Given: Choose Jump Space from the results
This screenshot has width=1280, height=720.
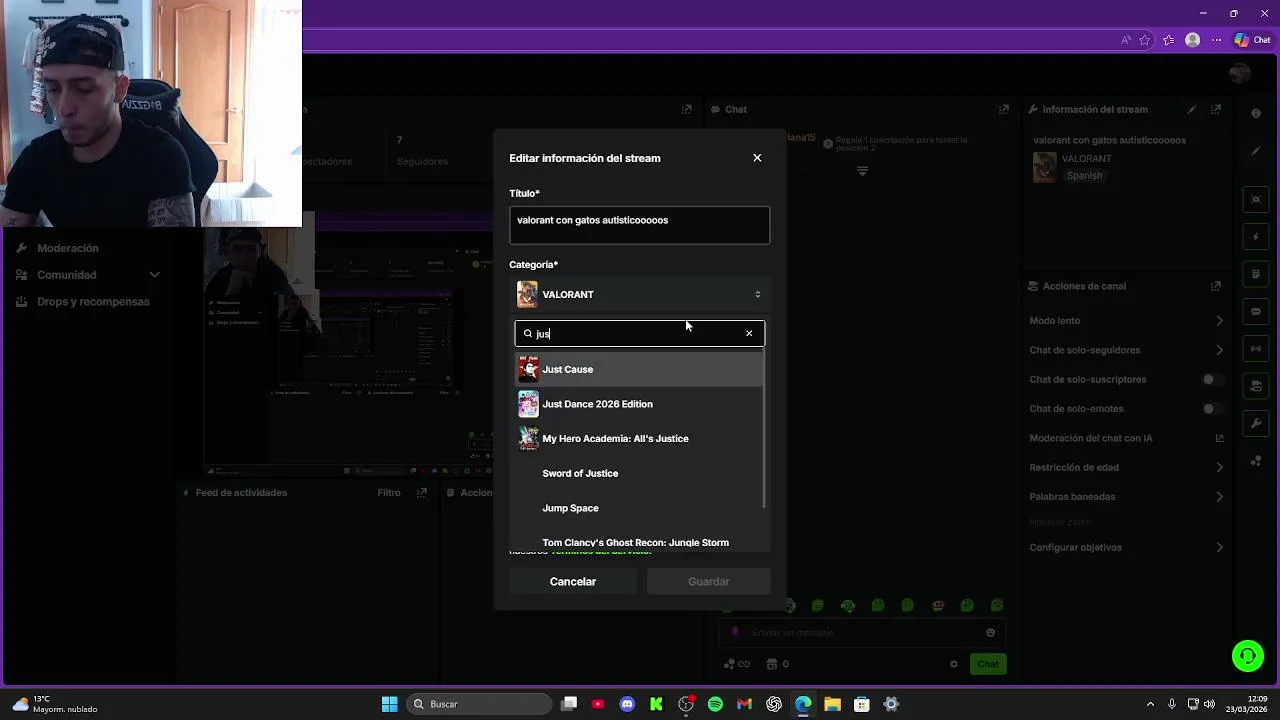Looking at the screenshot, I should [639, 508].
